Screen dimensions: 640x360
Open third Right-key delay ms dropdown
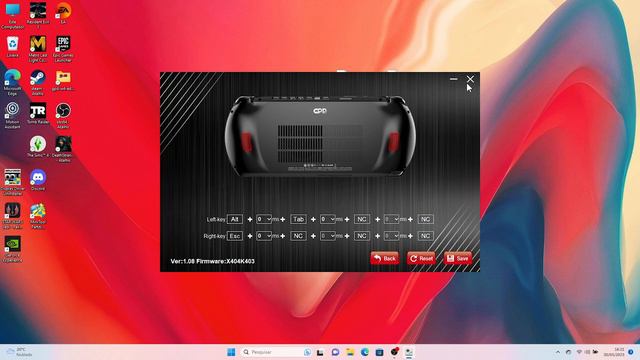click(x=391, y=236)
